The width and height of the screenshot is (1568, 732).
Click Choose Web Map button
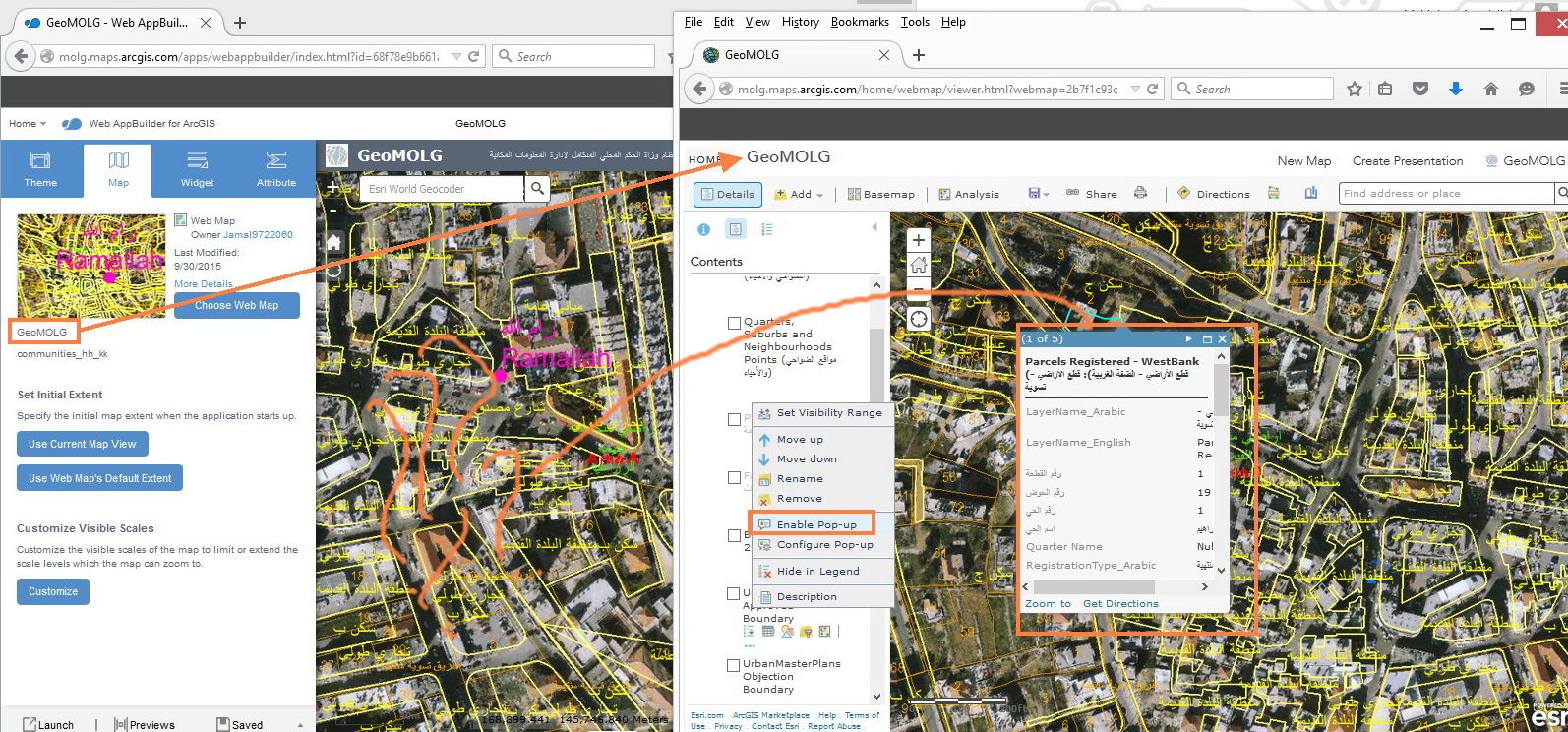(237, 305)
